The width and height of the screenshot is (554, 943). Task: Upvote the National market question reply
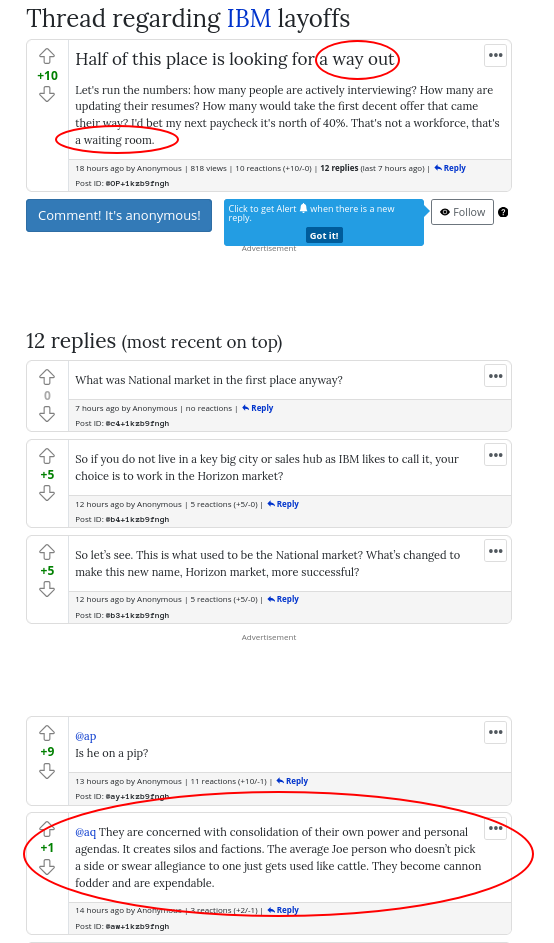(x=47, y=377)
